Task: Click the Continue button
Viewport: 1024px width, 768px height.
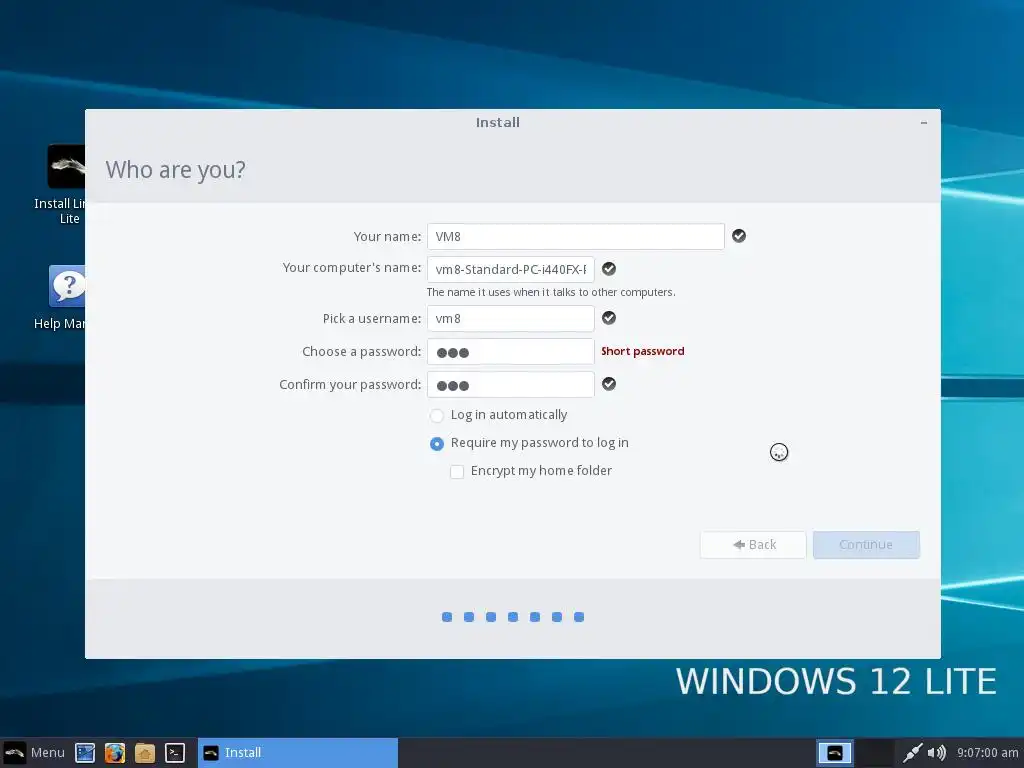Action: coord(866,545)
